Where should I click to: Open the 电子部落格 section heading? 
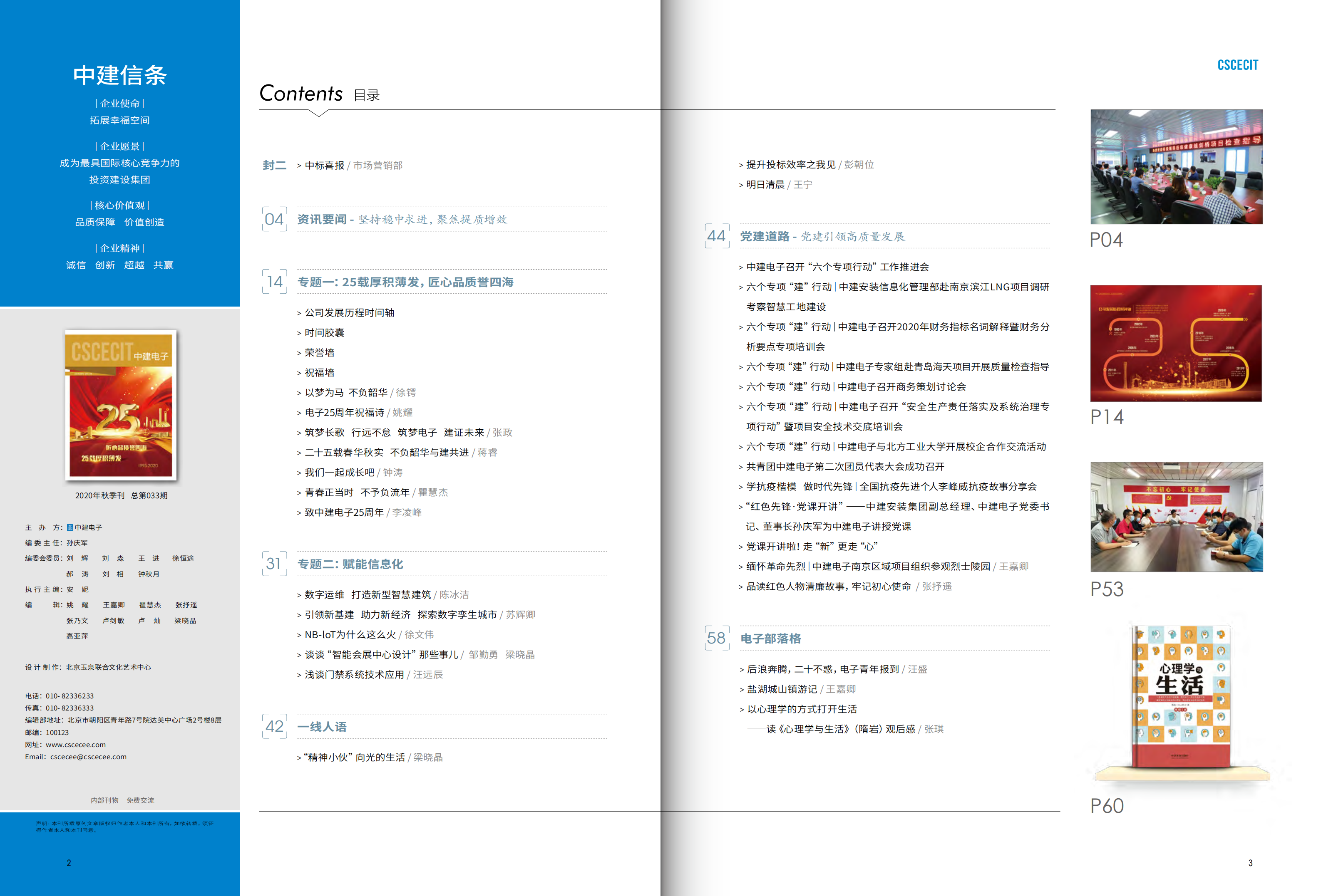pyautogui.click(x=770, y=639)
